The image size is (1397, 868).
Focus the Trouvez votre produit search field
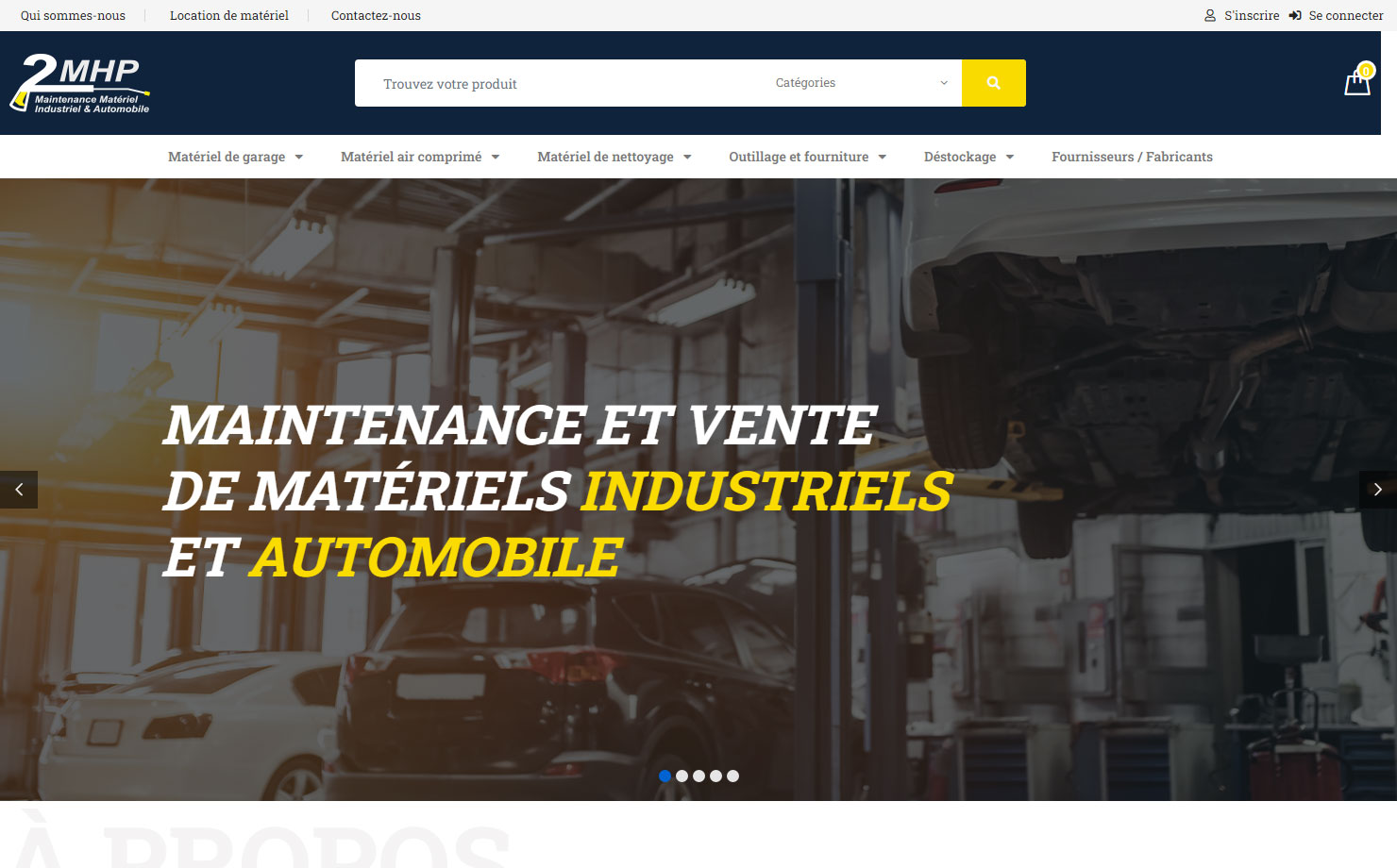pyautogui.click(x=558, y=83)
